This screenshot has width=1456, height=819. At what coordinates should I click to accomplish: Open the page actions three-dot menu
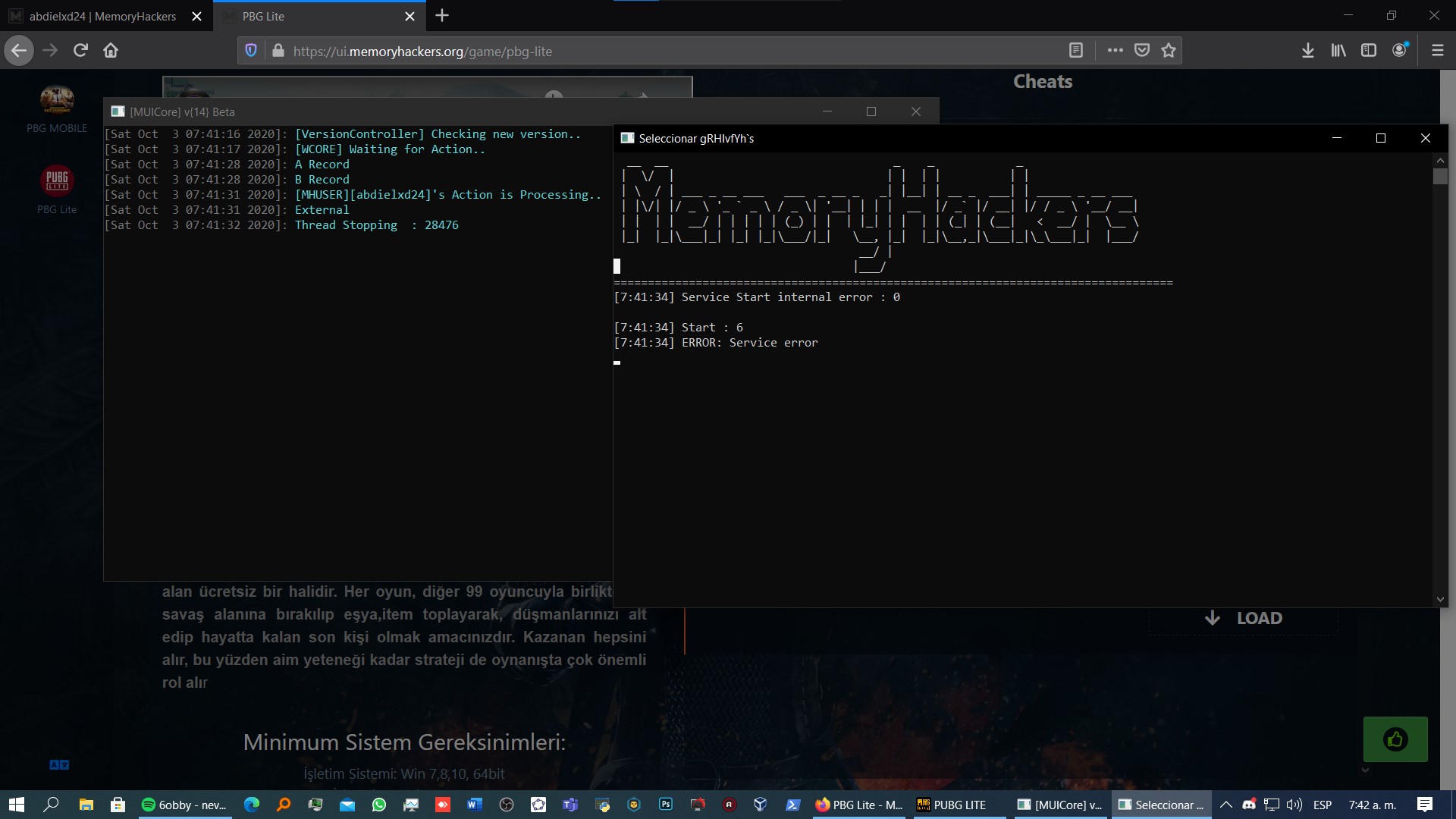click(x=1115, y=51)
